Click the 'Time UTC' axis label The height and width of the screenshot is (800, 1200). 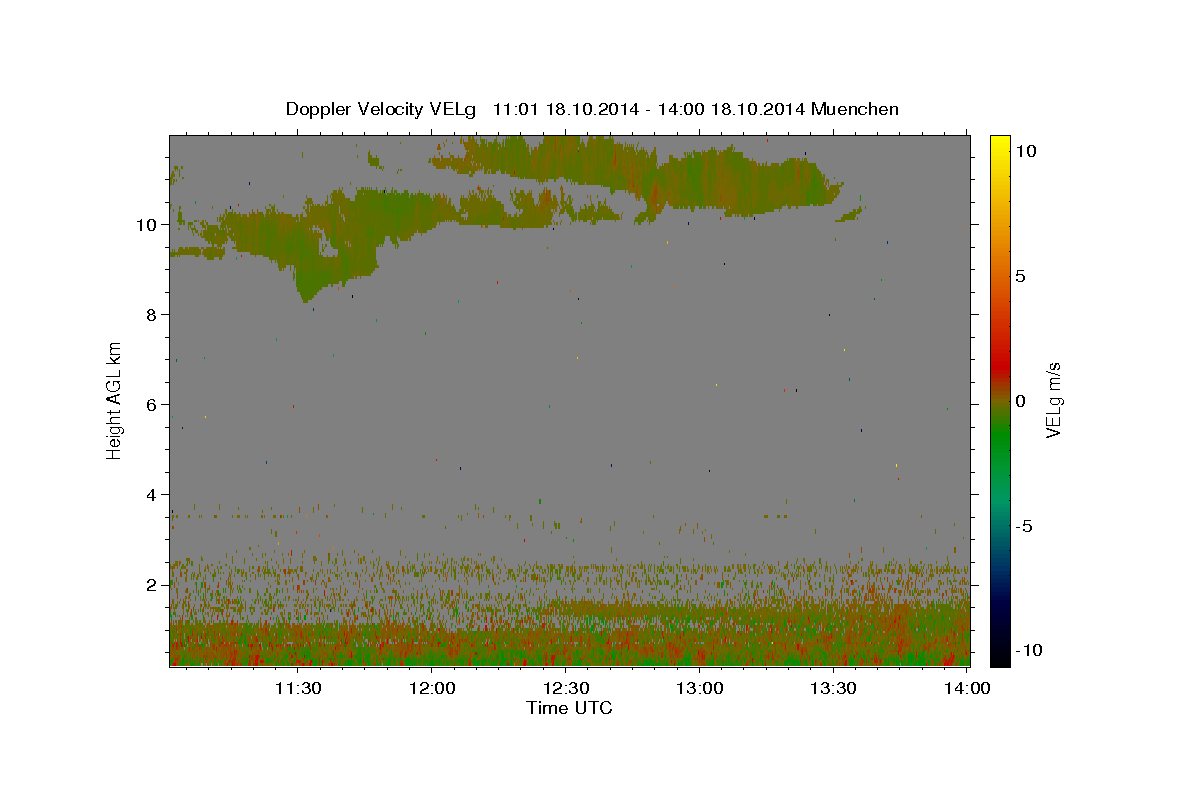[569, 708]
